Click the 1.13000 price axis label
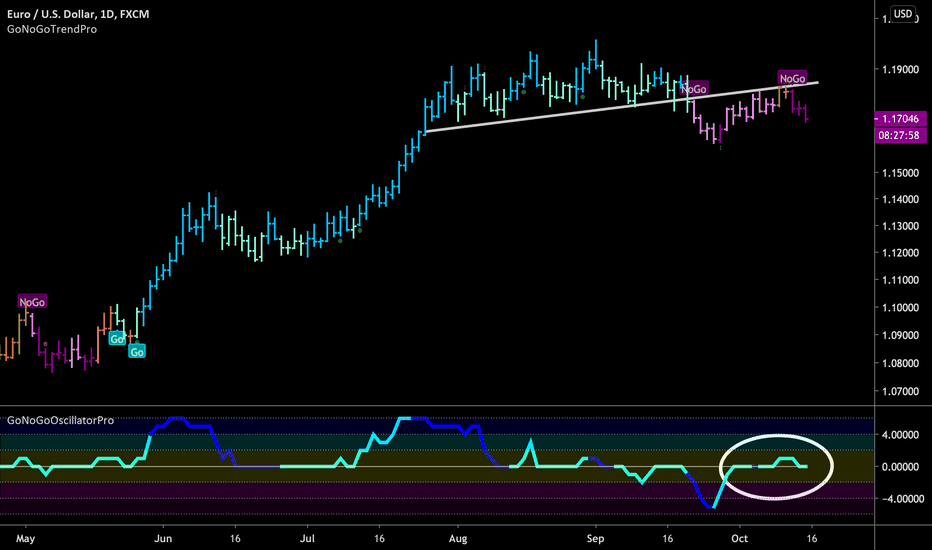932x550 pixels. pyautogui.click(x=900, y=226)
